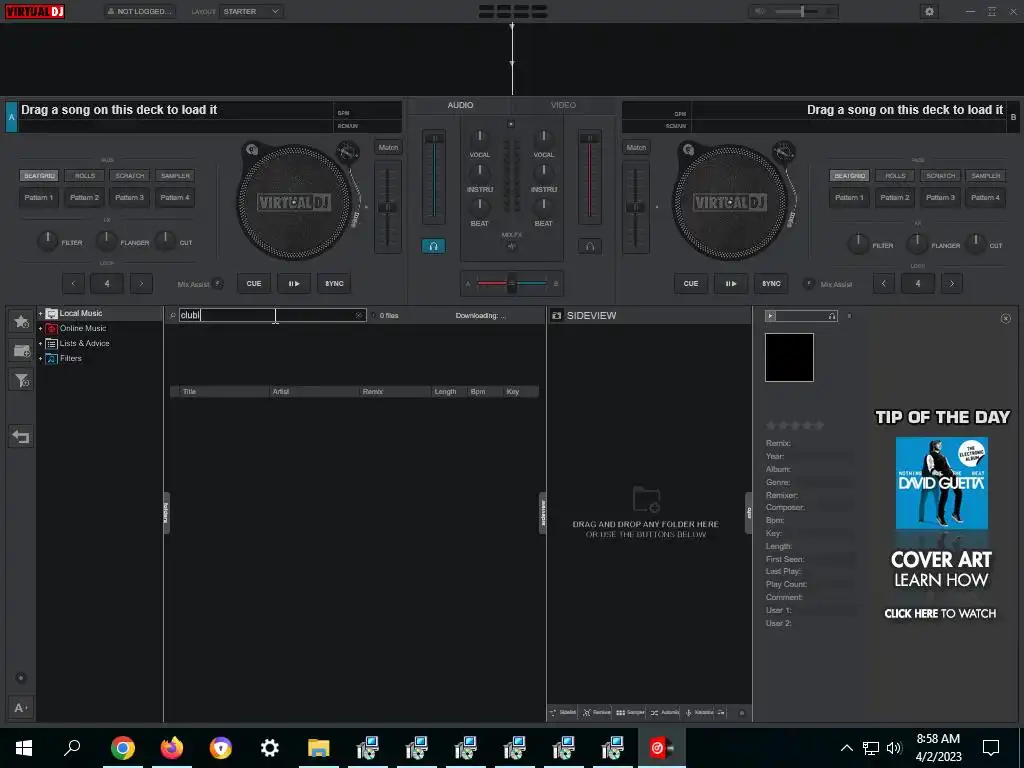Sort by the Bpm column header

(x=484, y=392)
